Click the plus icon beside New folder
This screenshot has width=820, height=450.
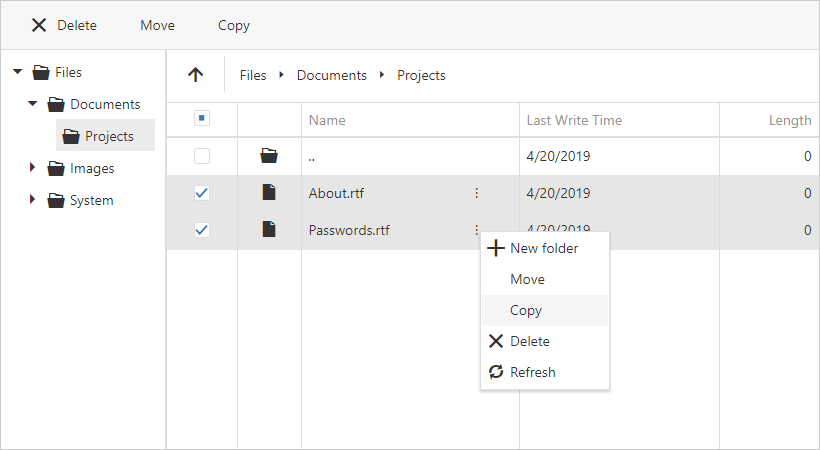tap(496, 248)
